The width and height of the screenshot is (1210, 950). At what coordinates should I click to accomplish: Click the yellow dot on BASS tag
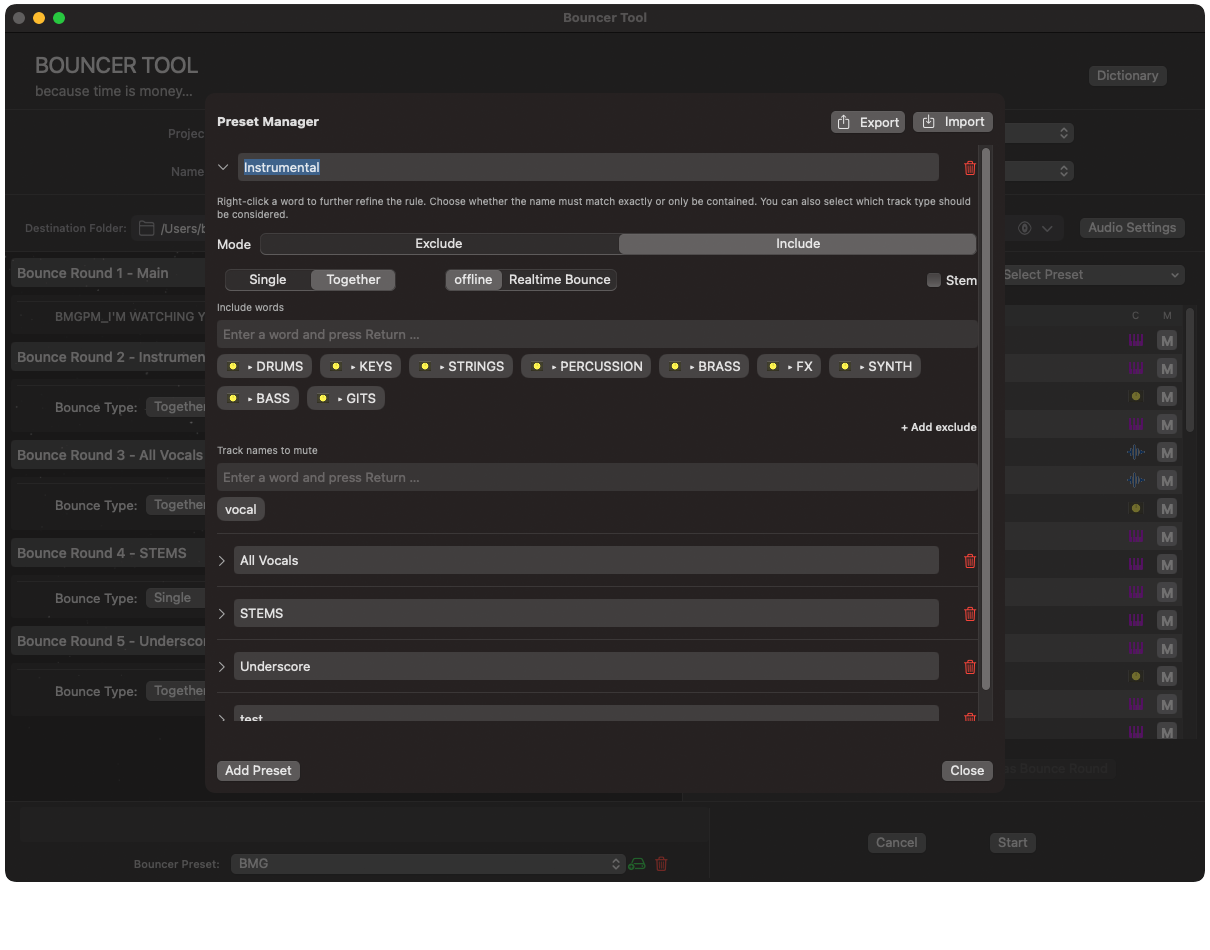(232, 399)
